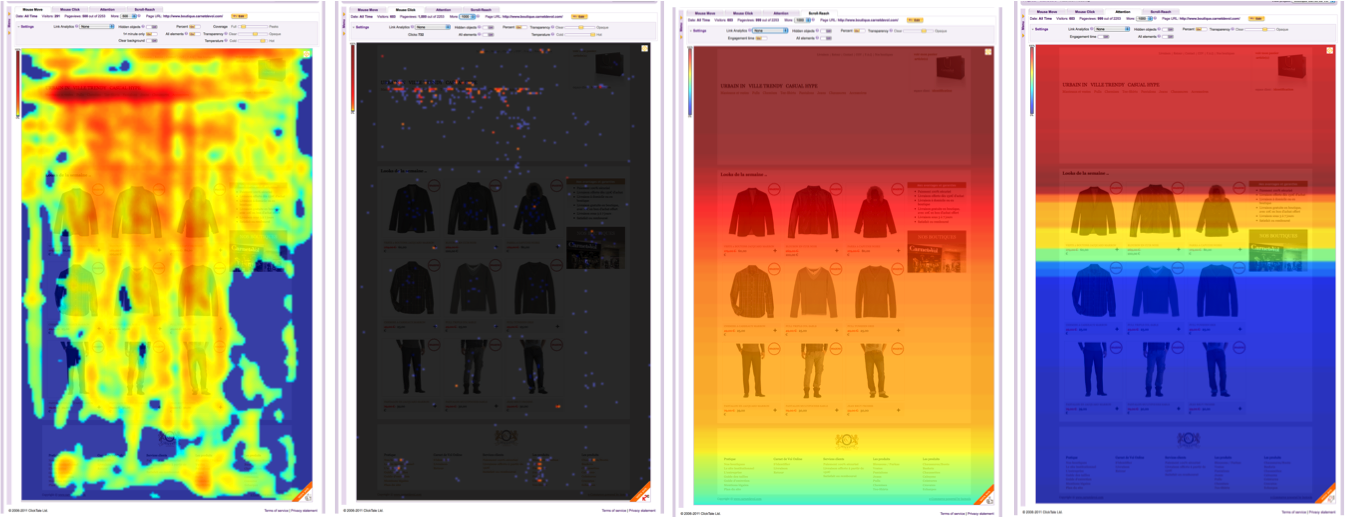The image size is (1345, 517).
Task: Click the color scale legend beside the Attention heatmap
Action: 1031,80
